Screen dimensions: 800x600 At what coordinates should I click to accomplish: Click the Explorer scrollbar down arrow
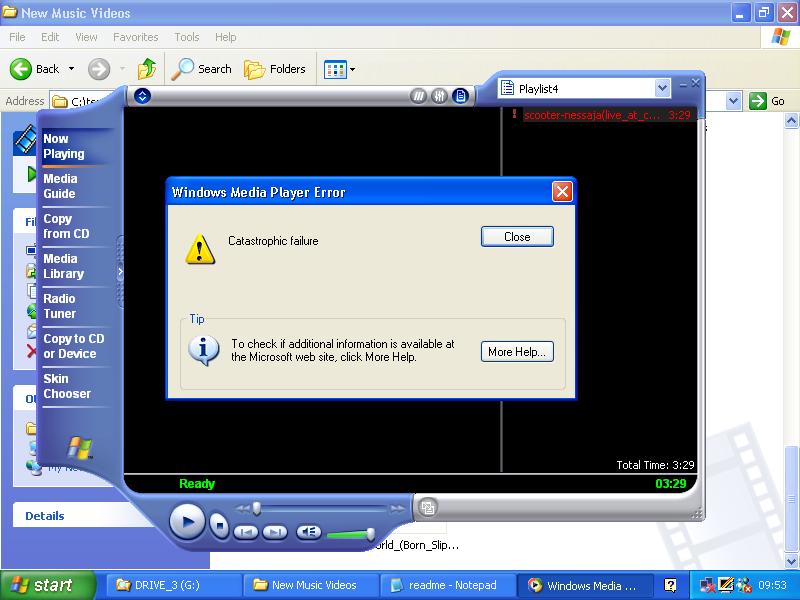[791, 561]
